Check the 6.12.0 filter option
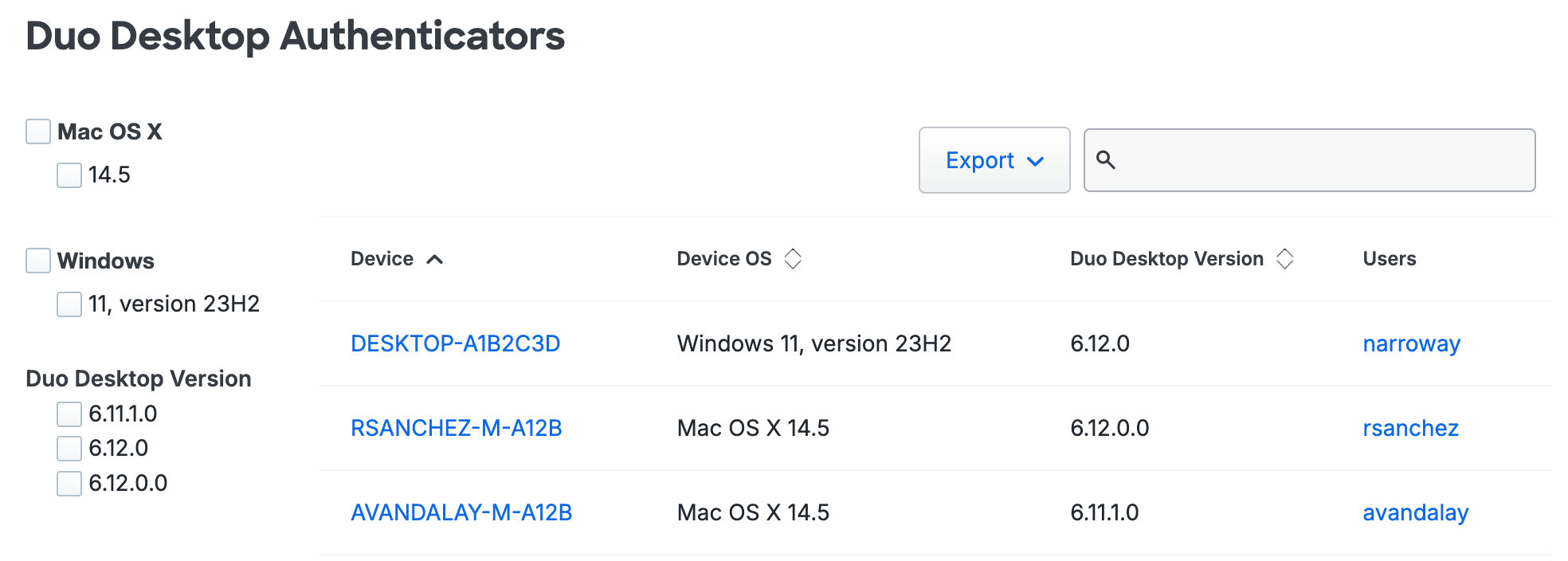The image size is (1568, 561). click(69, 449)
